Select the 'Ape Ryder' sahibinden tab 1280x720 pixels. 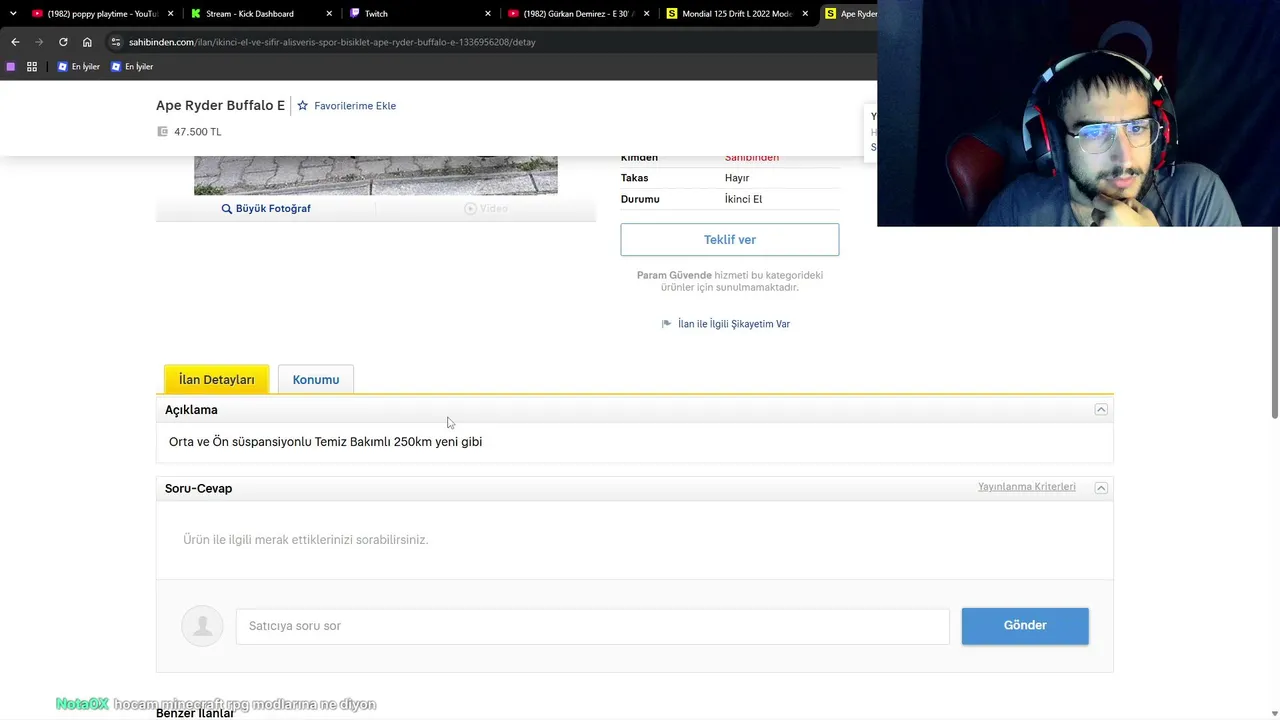[851, 14]
